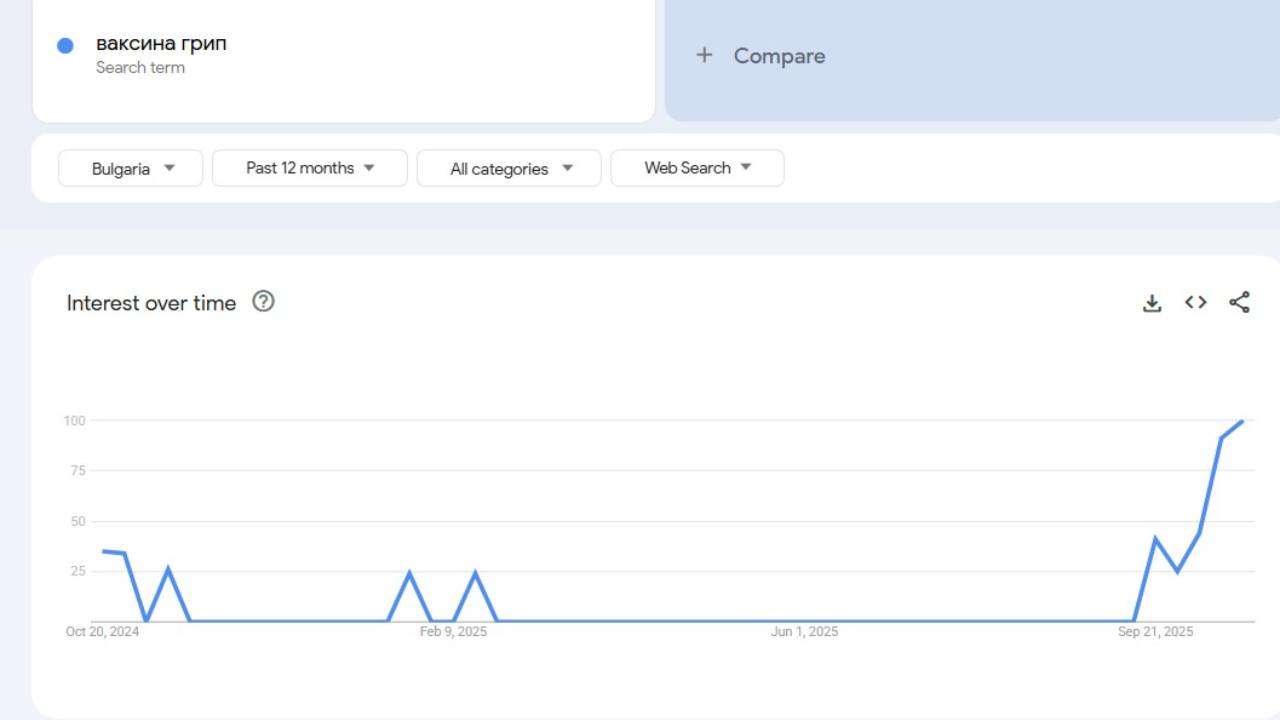Click the chart line's peak at 100
Screen dimensions: 1280x720
click(x=1242, y=421)
